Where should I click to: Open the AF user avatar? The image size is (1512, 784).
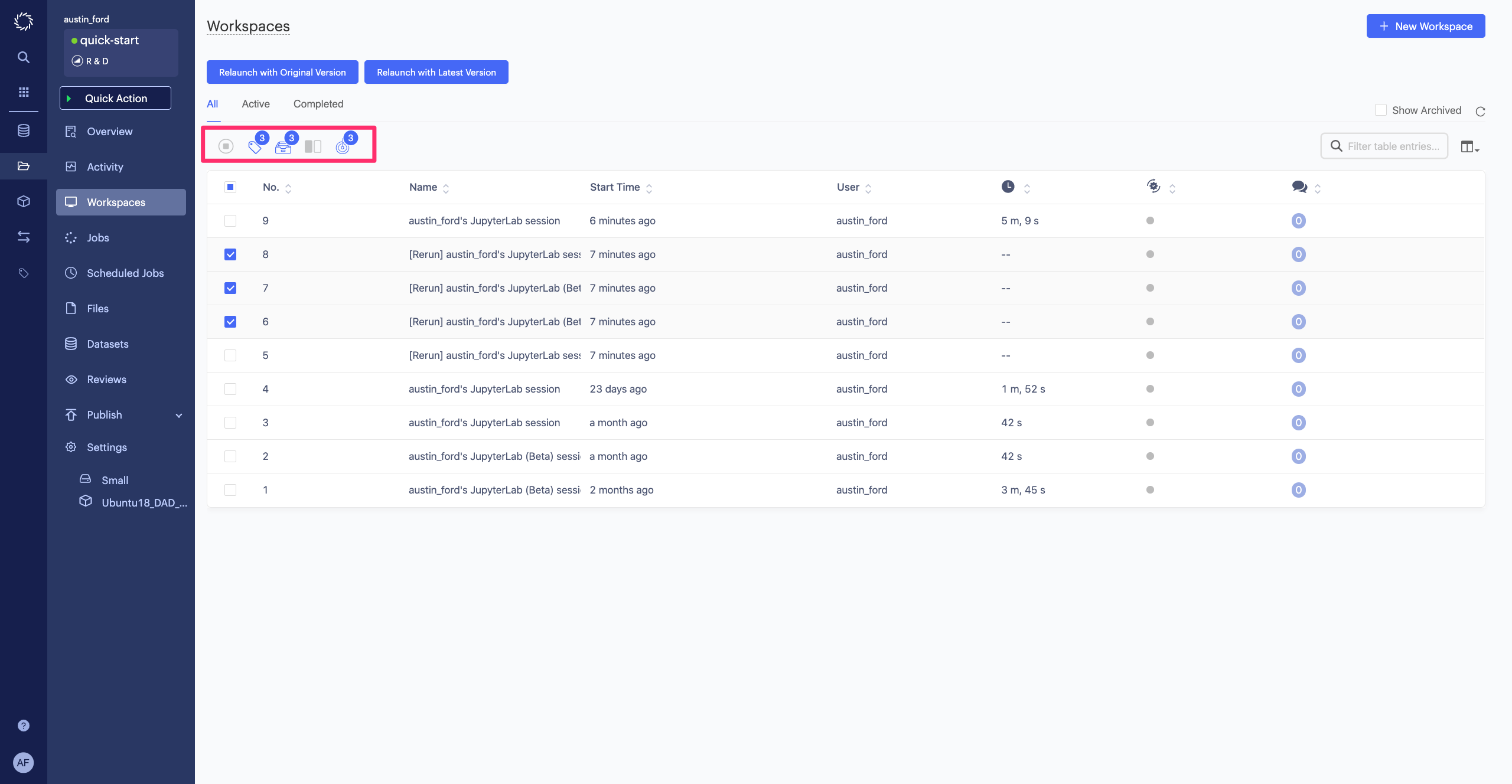24,762
